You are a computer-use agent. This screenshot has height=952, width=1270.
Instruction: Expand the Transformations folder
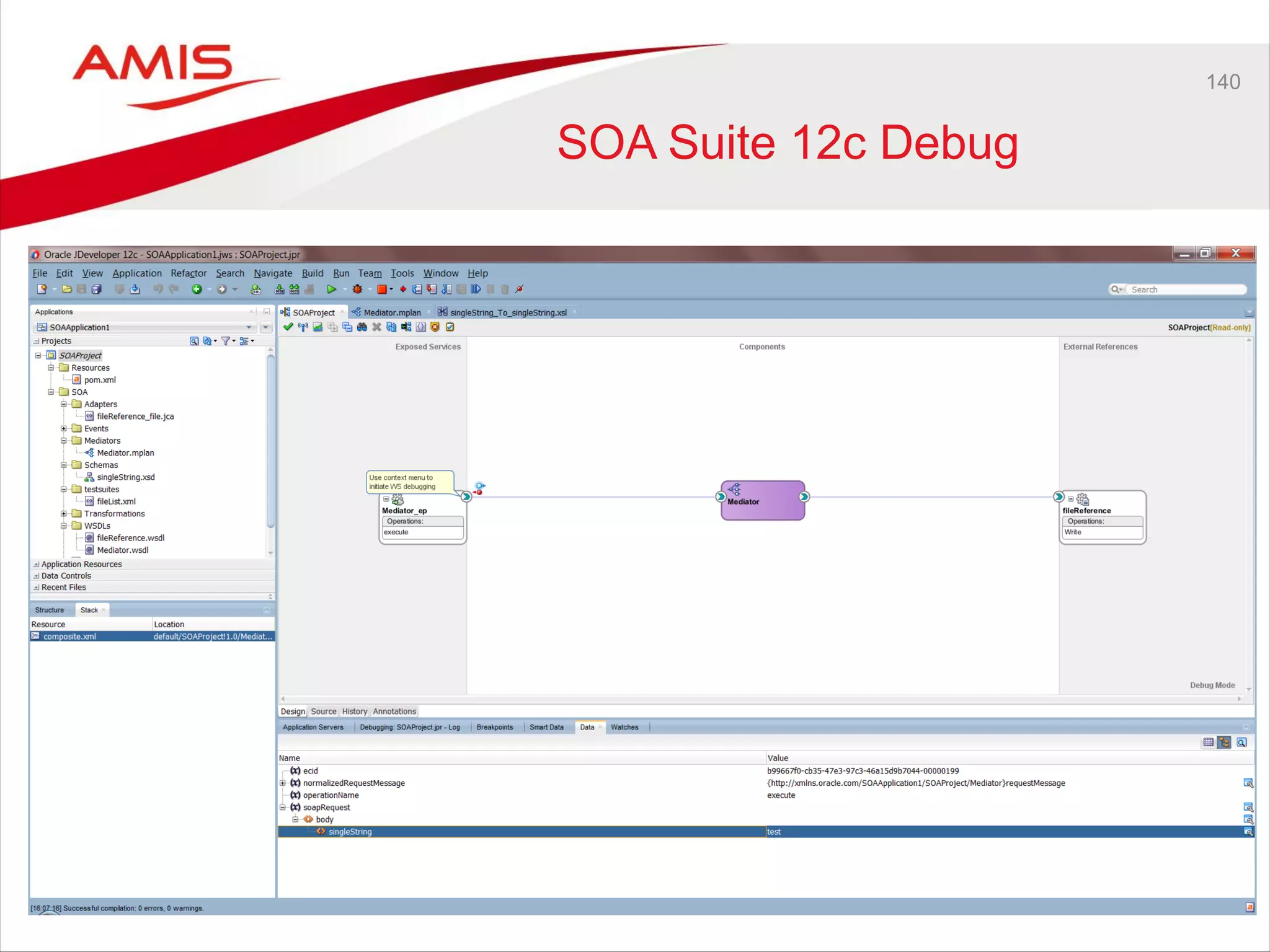click(x=63, y=514)
